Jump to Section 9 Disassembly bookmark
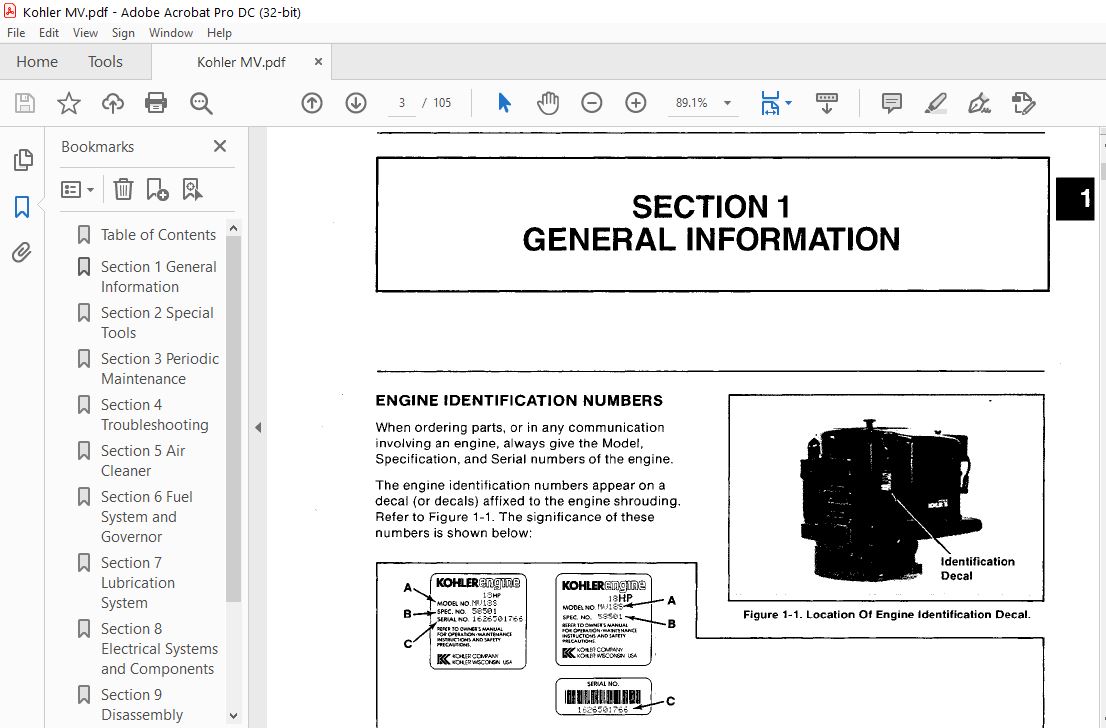 (x=142, y=704)
